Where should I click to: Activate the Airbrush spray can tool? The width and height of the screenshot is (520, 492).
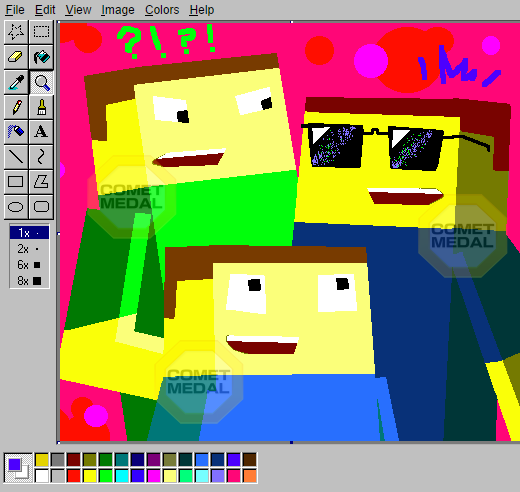(x=16, y=132)
